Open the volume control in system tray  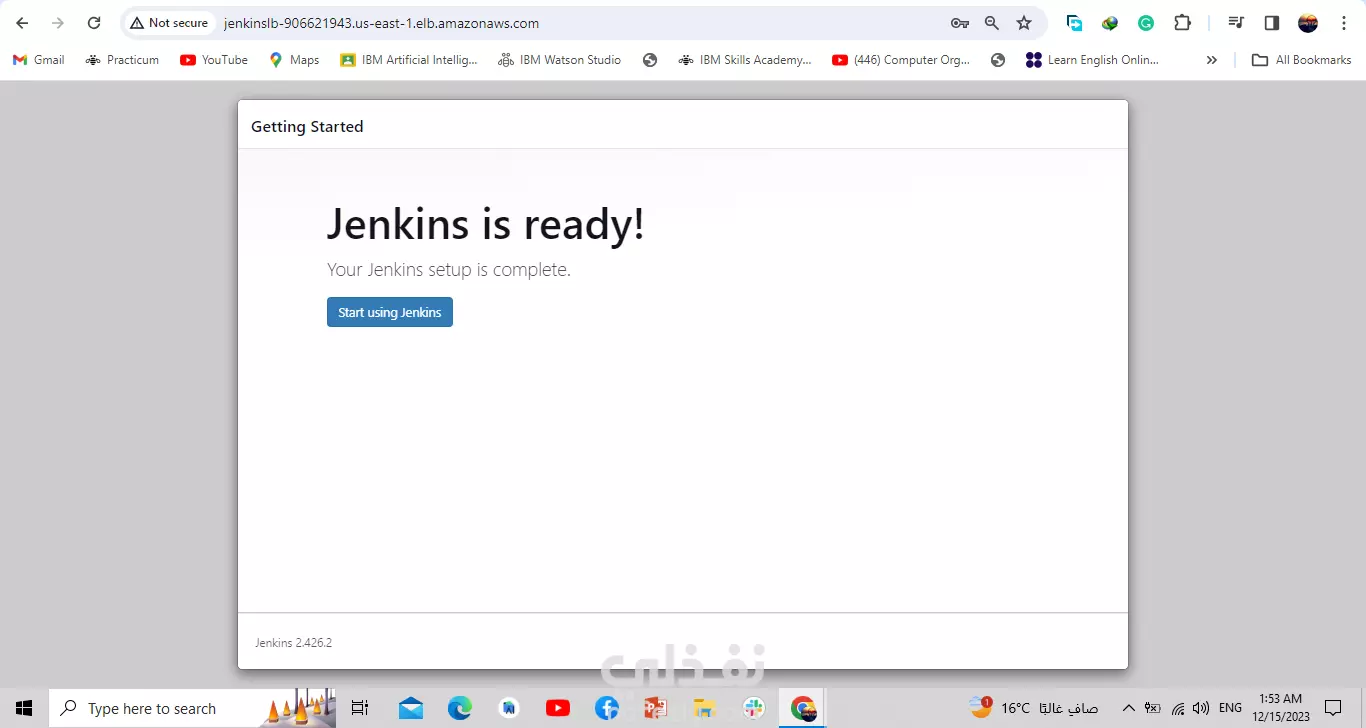tap(1201, 707)
